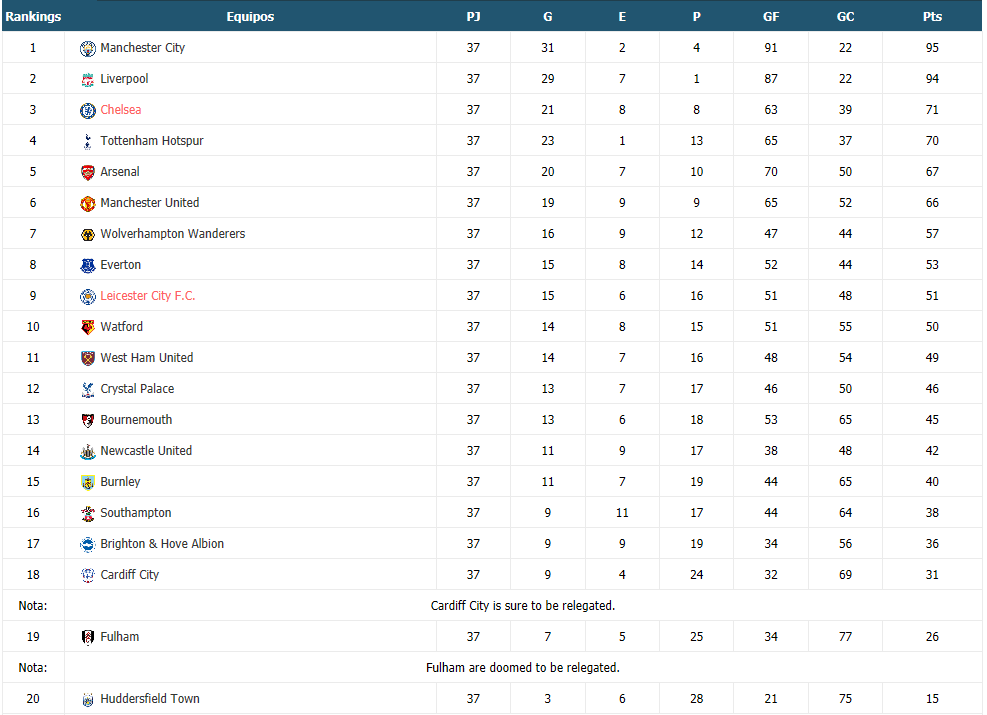Select the Brighton & Hove Albion name
This screenshot has width=987, height=715.
(x=162, y=544)
